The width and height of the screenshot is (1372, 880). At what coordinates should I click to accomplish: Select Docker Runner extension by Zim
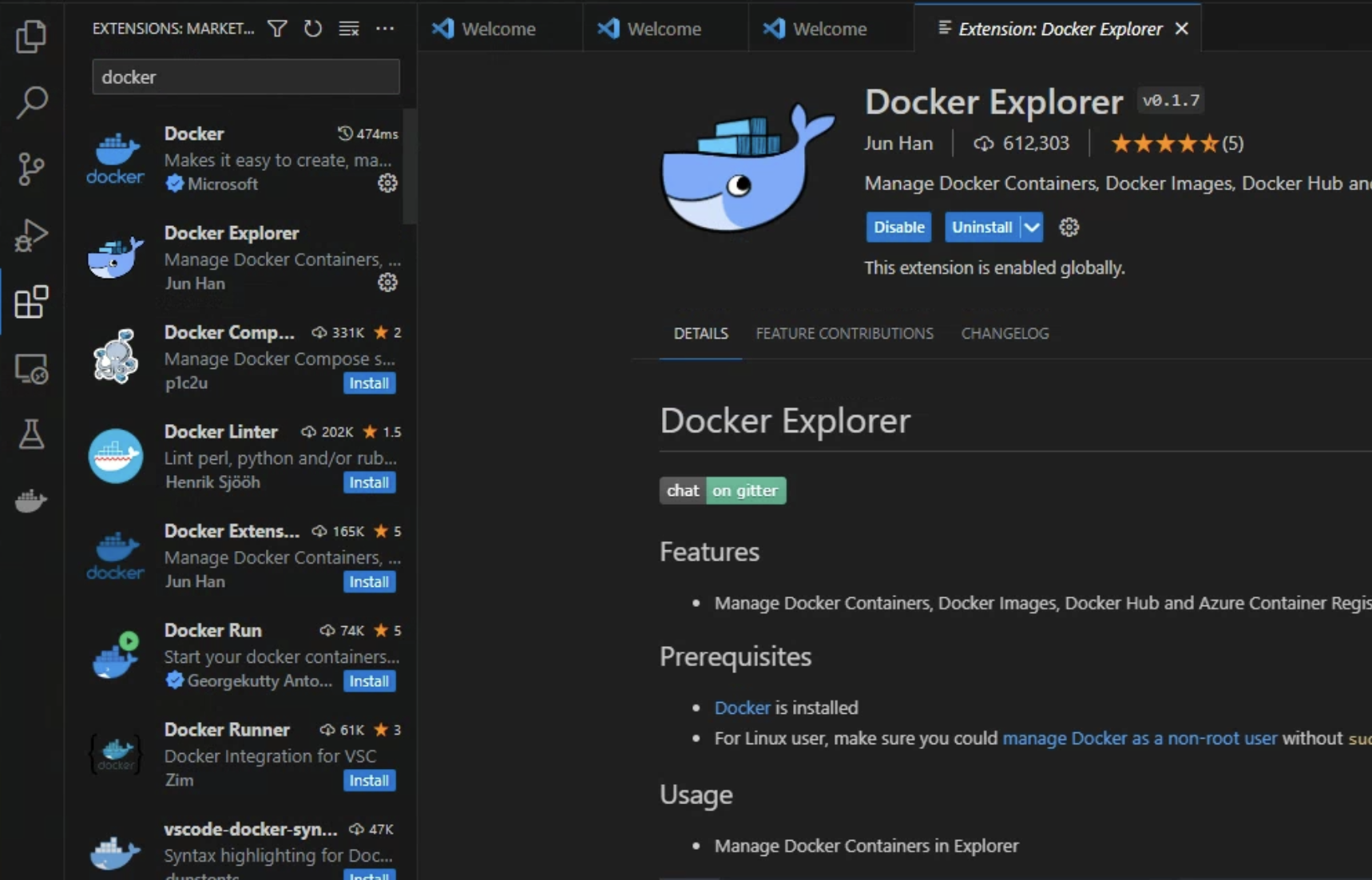[242, 755]
